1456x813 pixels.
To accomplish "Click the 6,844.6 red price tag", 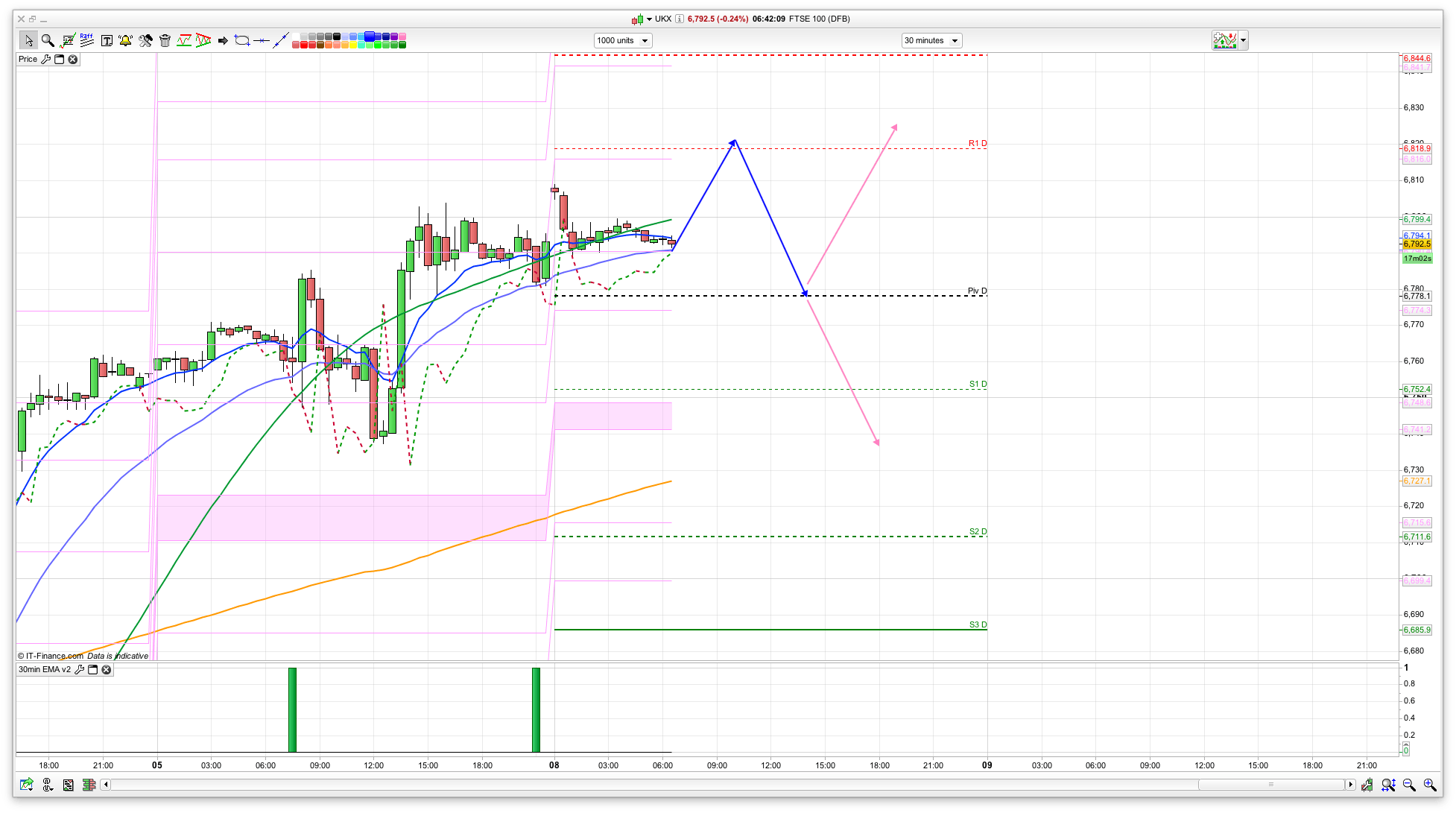I will point(1417,58).
